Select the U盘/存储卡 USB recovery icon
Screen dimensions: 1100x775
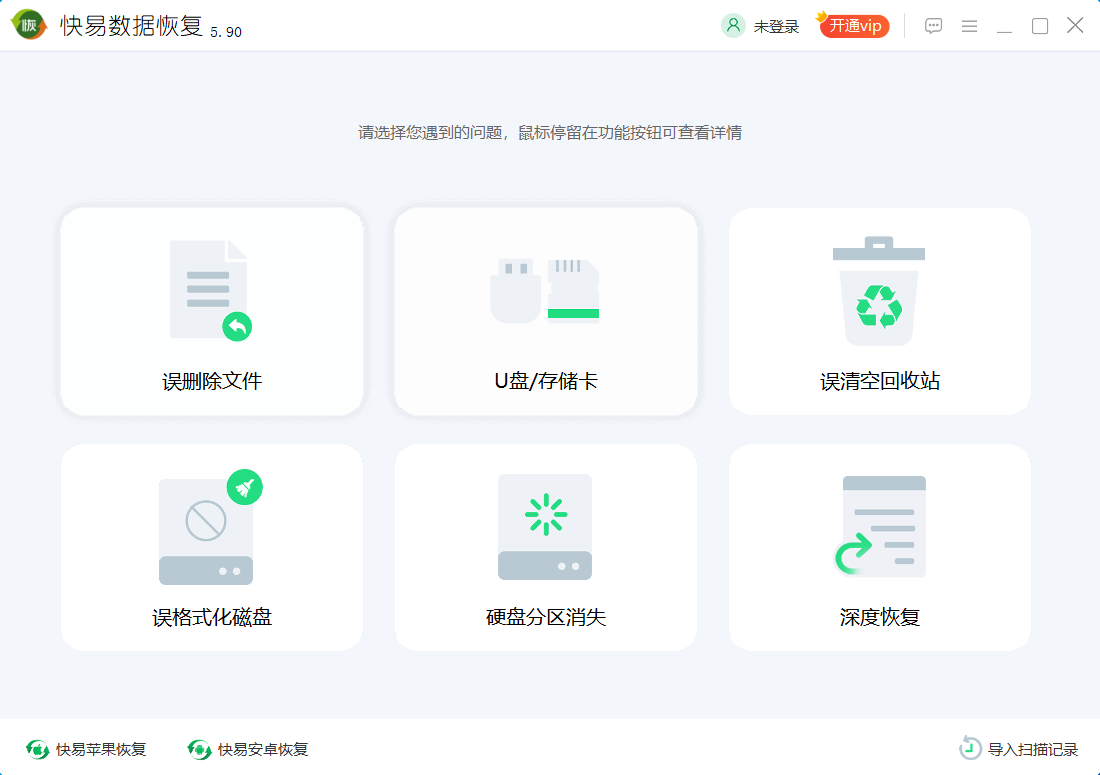pyautogui.click(x=545, y=290)
